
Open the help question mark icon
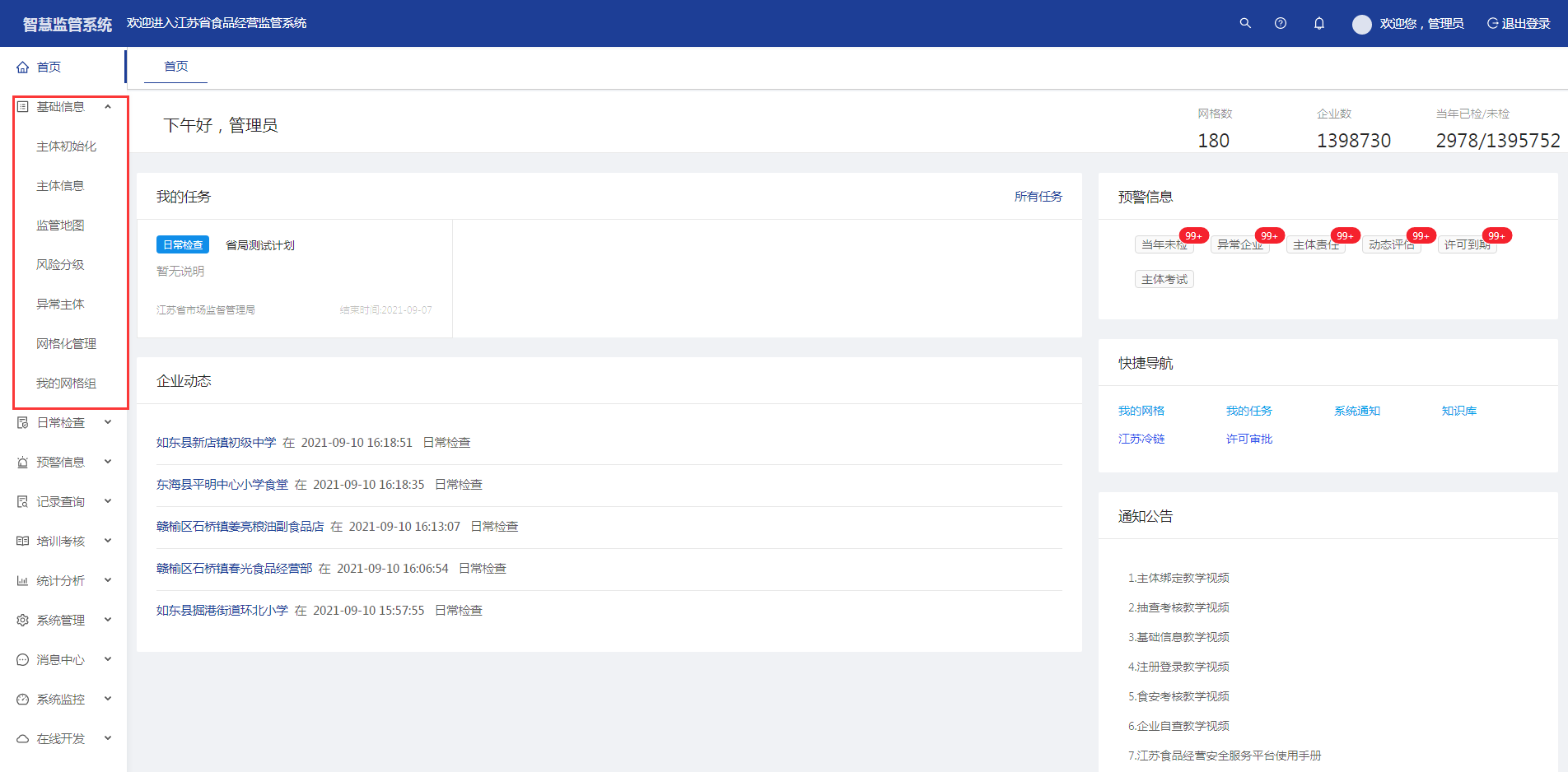(x=1281, y=23)
